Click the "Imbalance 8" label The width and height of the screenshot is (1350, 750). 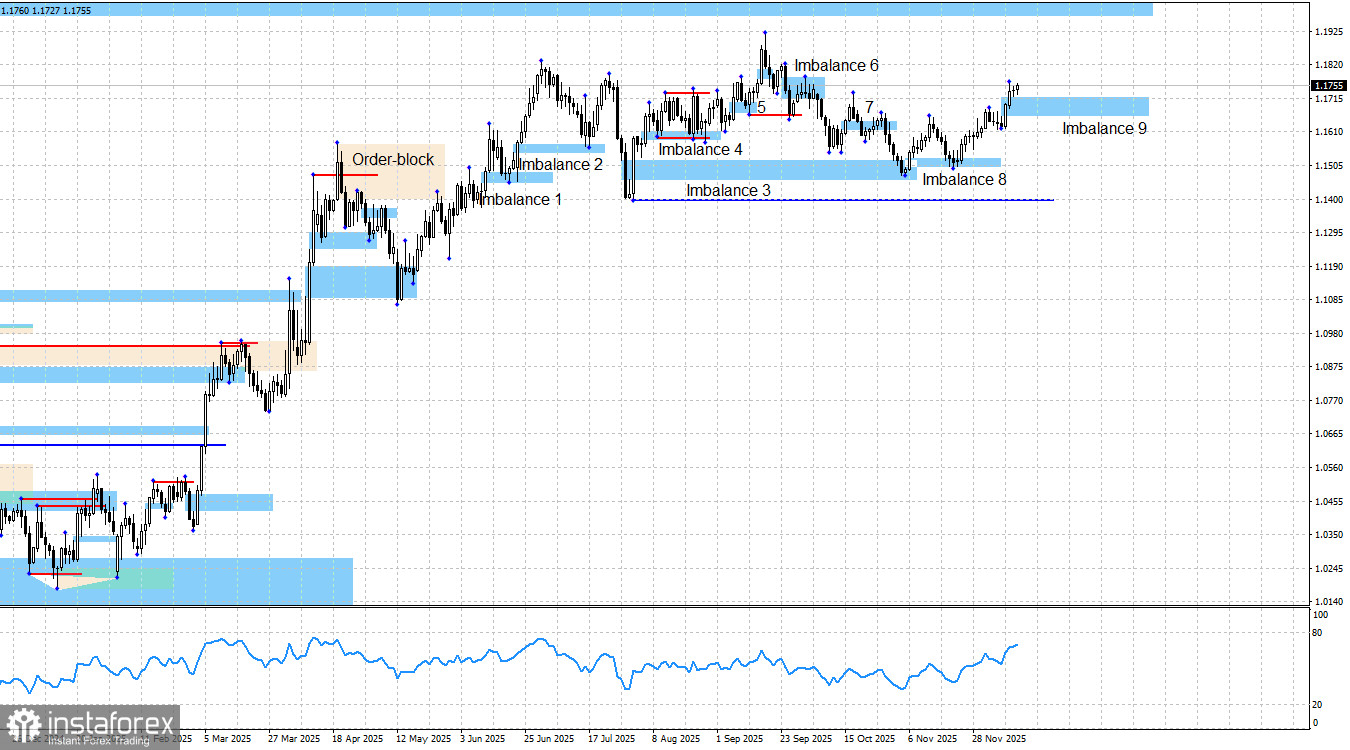coord(964,179)
